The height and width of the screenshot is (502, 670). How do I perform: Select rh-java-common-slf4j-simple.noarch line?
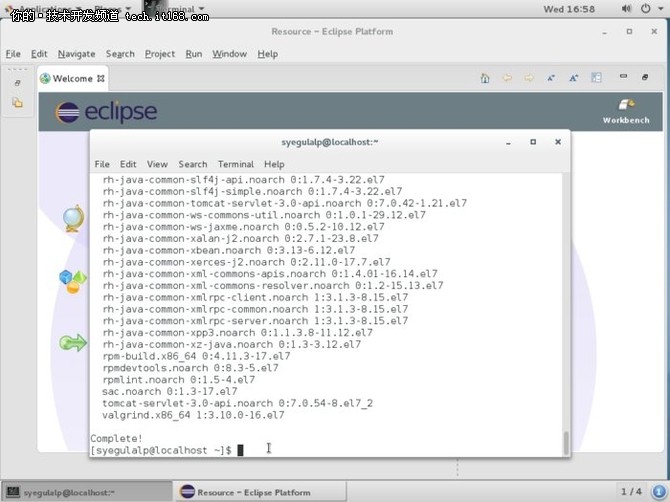point(252,191)
